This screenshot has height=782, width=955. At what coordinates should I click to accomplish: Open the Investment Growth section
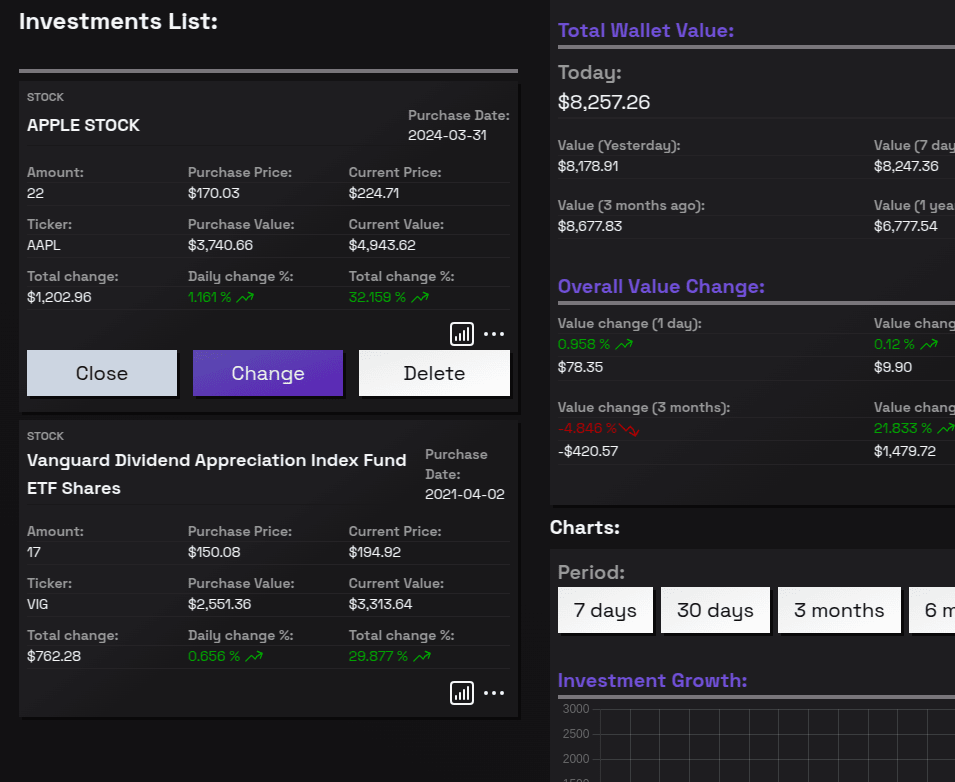pyautogui.click(x=652, y=680)
